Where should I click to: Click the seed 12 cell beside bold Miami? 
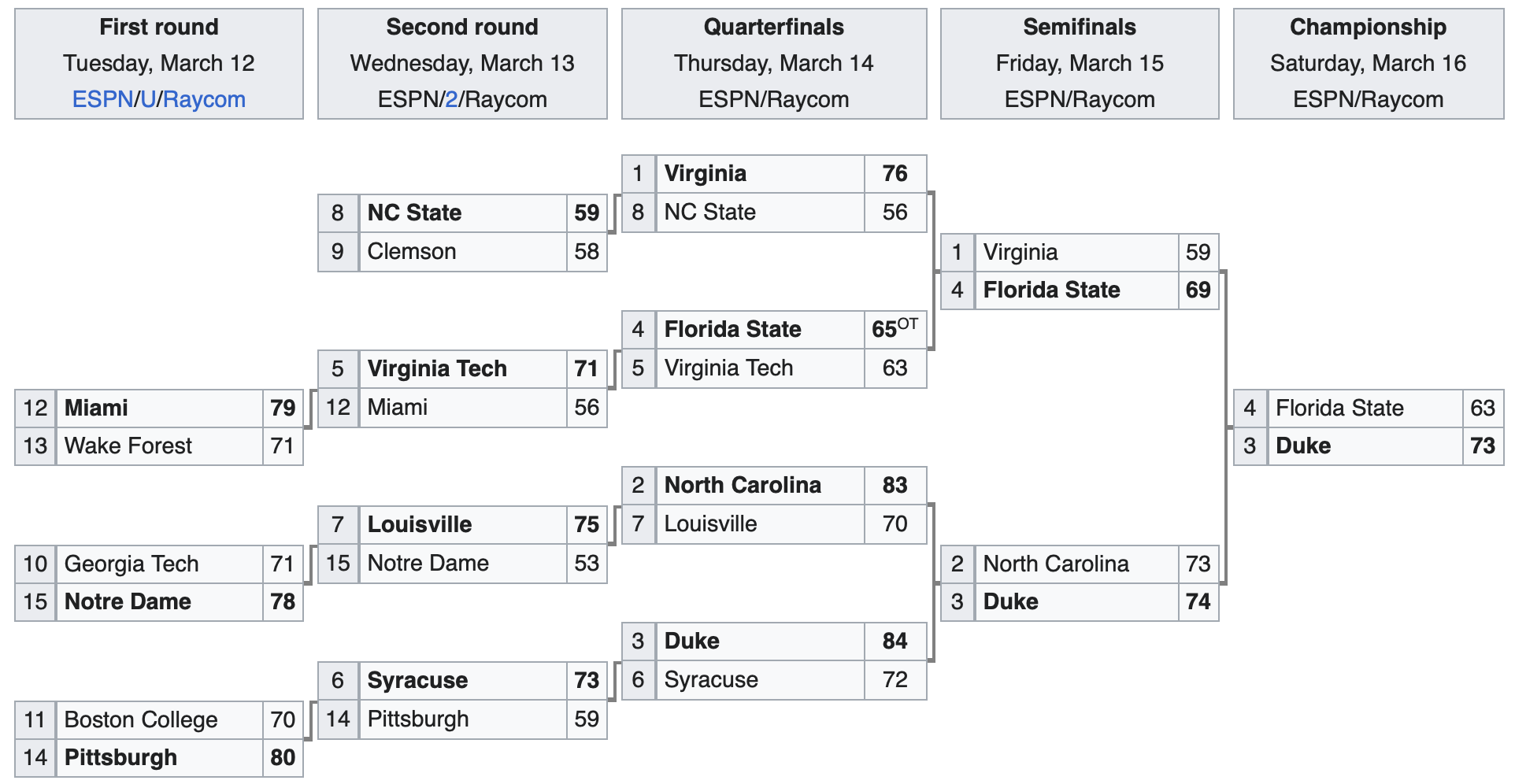tap(35, 409)
